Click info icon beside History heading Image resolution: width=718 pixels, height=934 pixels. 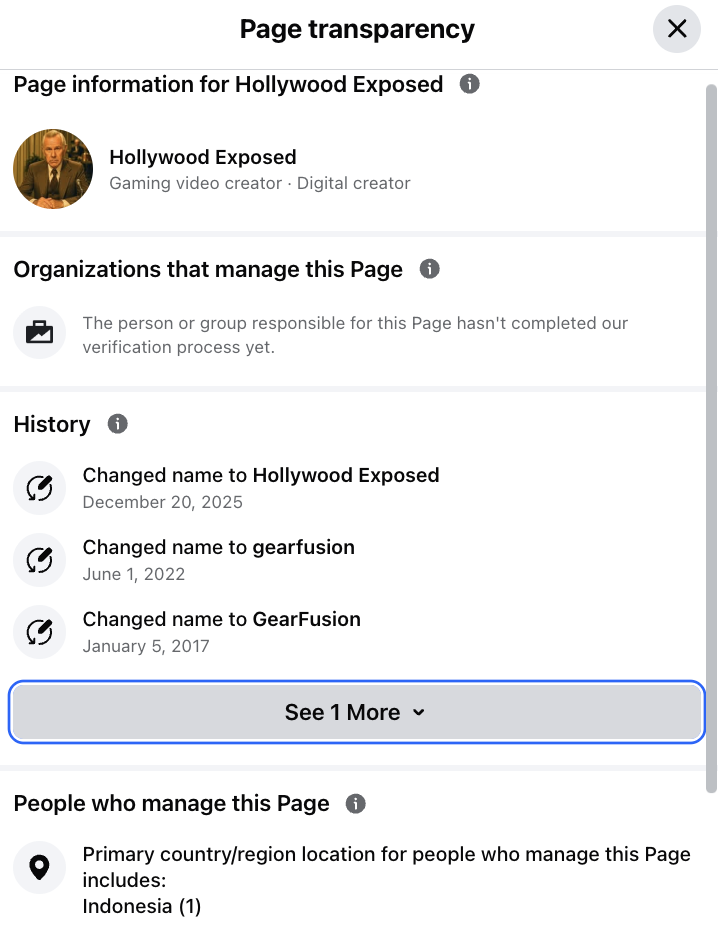(x=117, y=424)
